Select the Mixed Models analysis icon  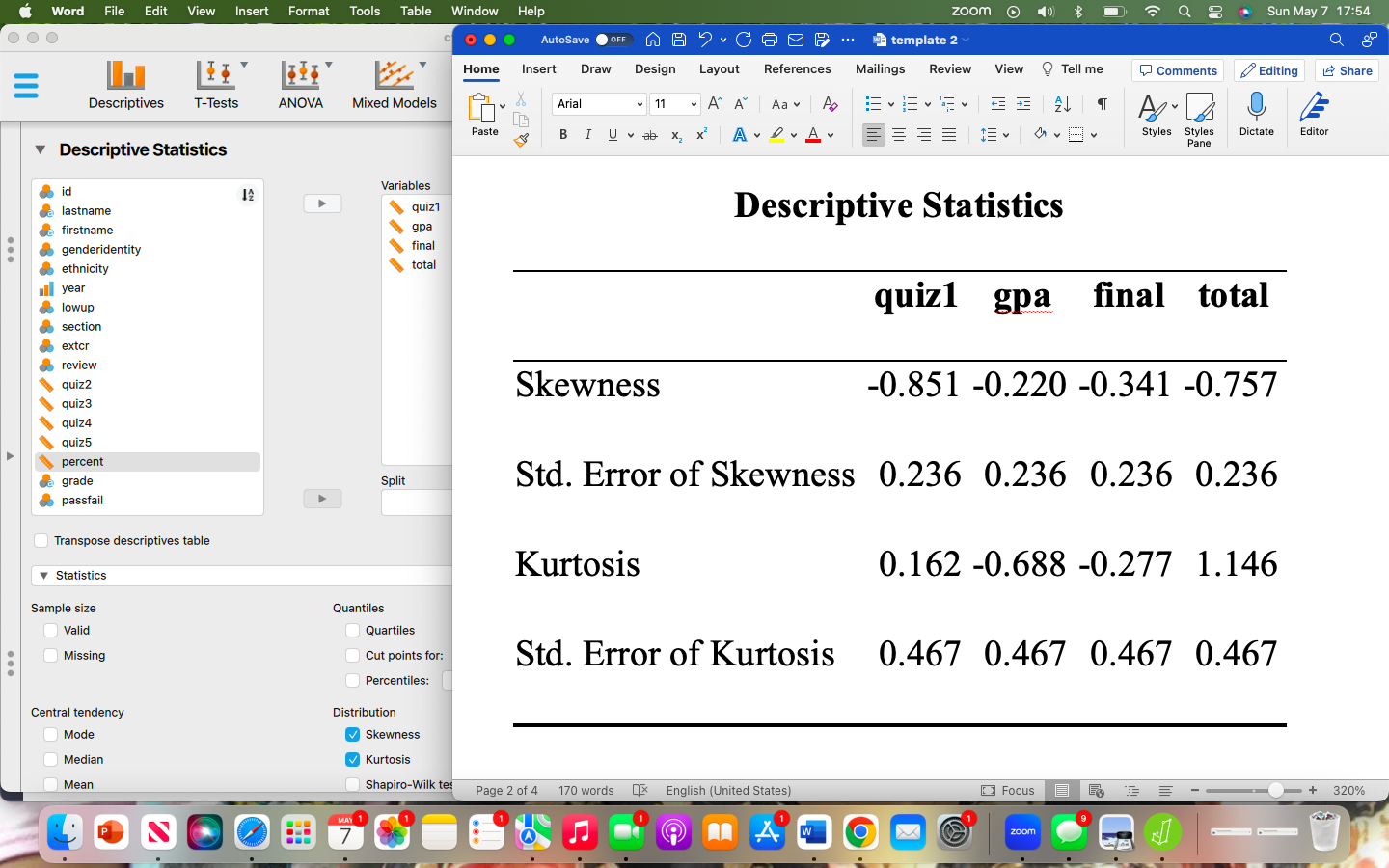point(394,85)
